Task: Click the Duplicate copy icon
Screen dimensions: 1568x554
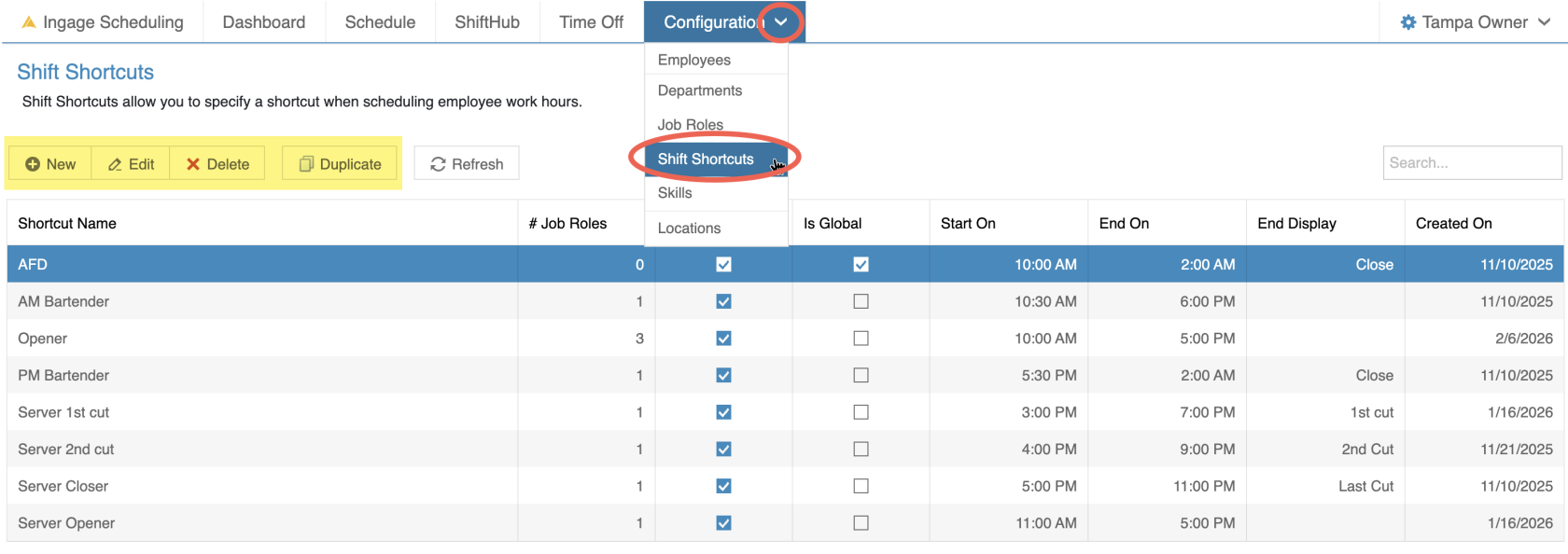Action: (306, 164)
